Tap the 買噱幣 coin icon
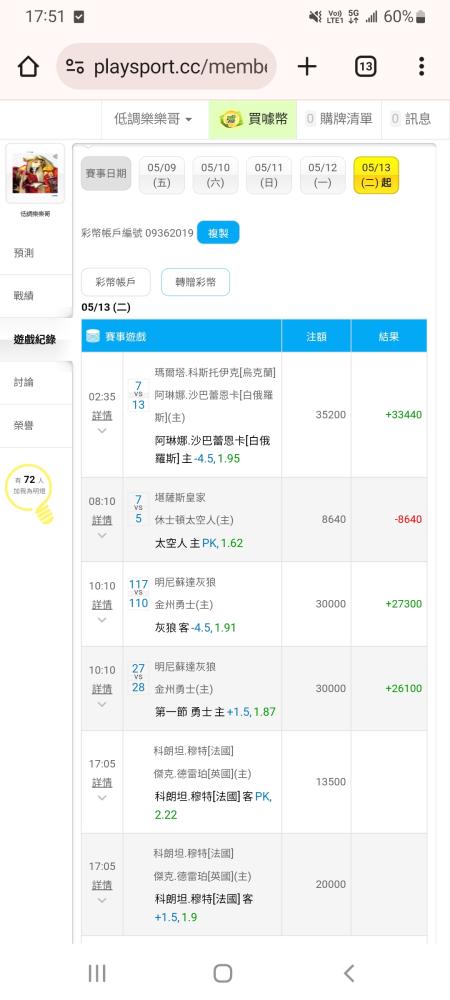Image resolution: width=450 pixels, height=1000 pixels. [x=231, y=119]
